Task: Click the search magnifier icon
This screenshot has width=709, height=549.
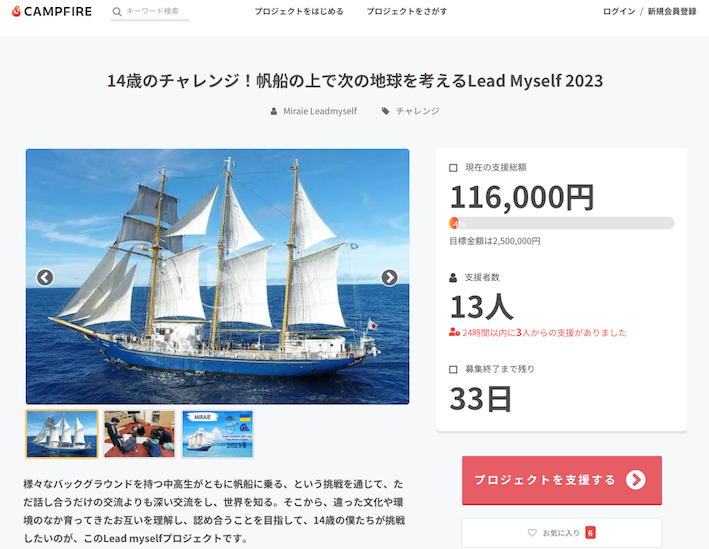Action: pos(117,12)
